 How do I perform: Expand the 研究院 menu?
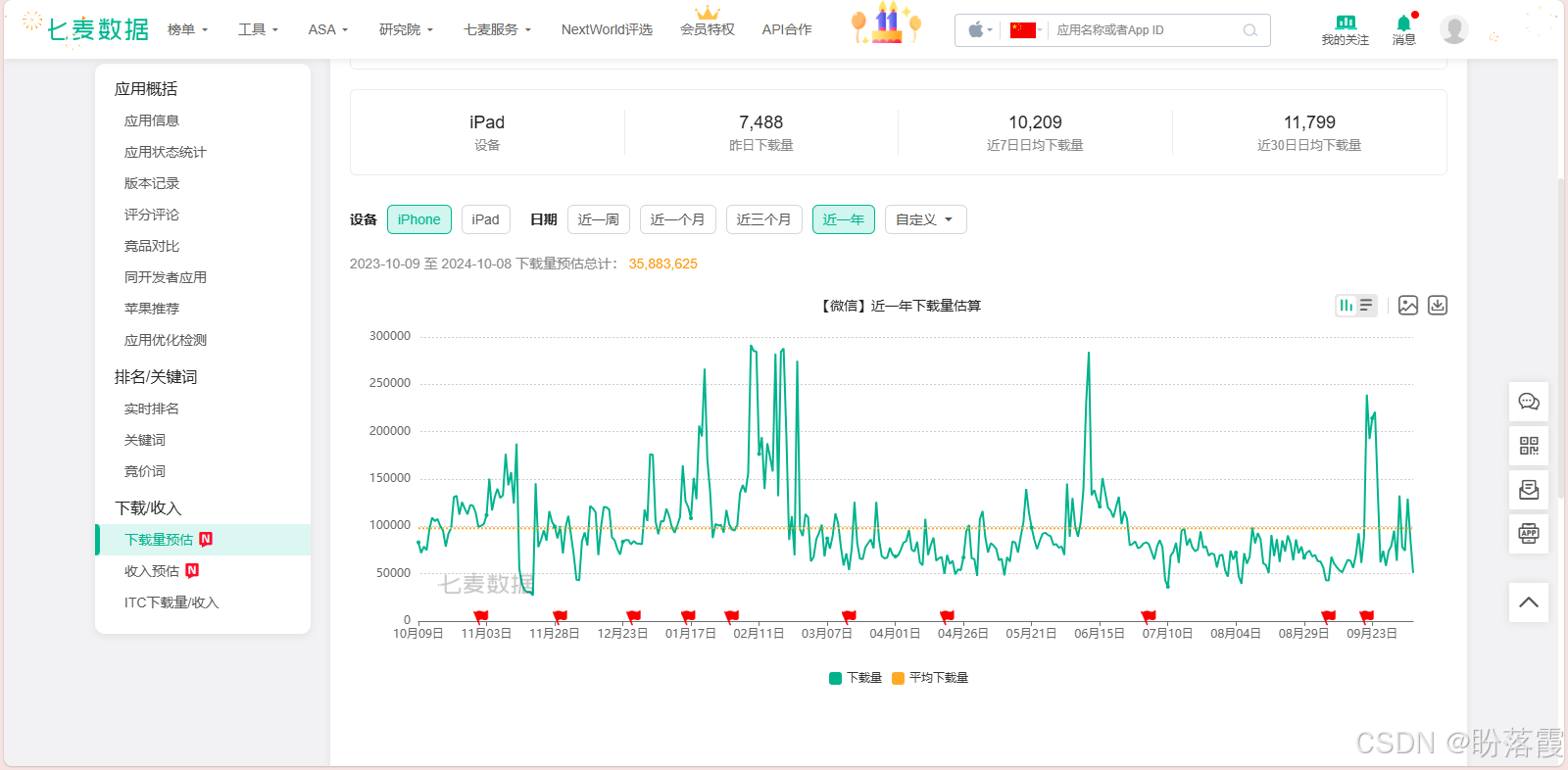(406, 29)
